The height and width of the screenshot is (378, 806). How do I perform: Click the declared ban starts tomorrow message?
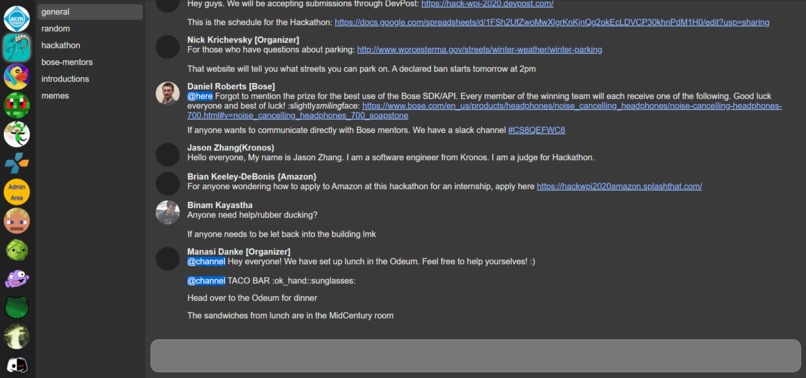[x=362, y=69]
